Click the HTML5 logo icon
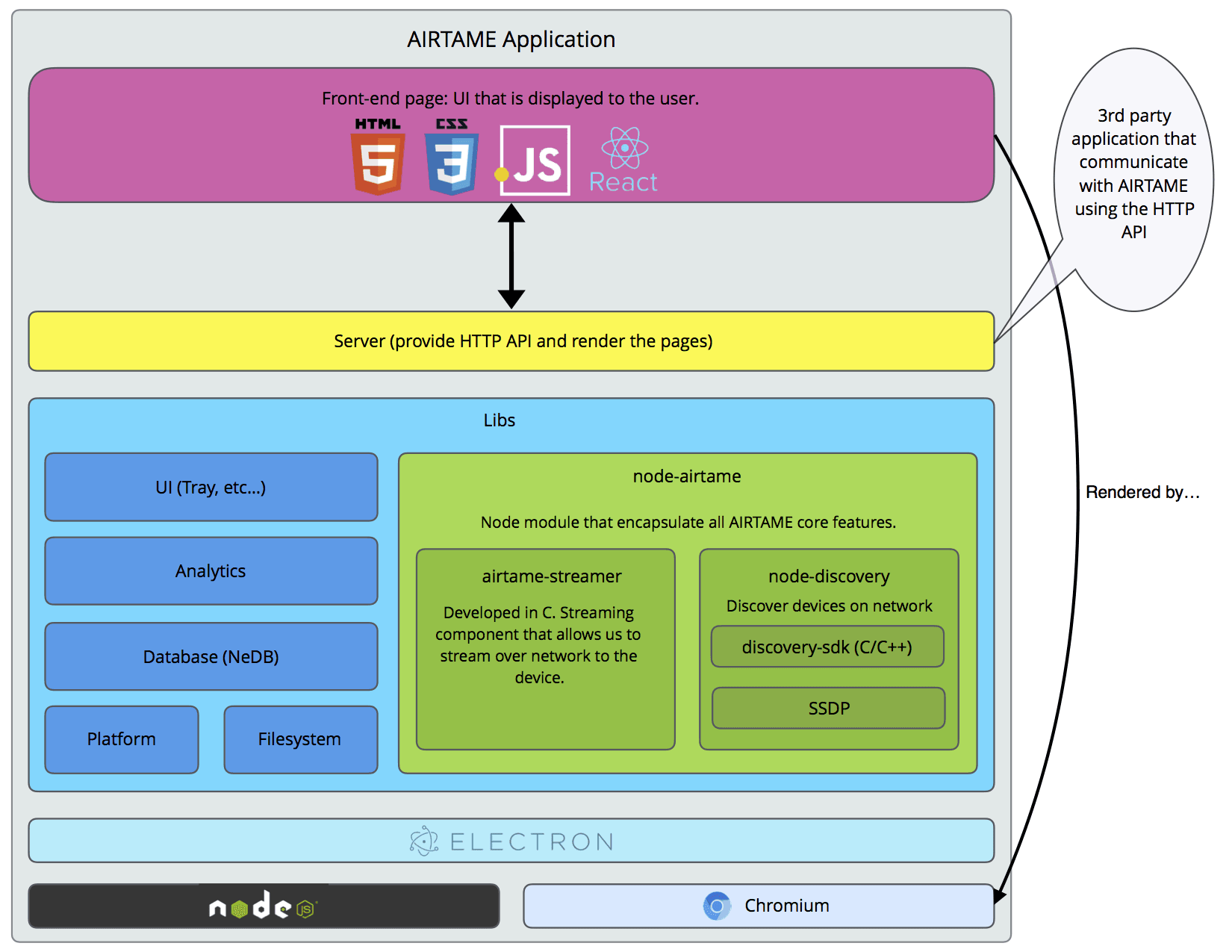Image resolution: width=1232 pixels, height=952 pixels. pos(378,157)
